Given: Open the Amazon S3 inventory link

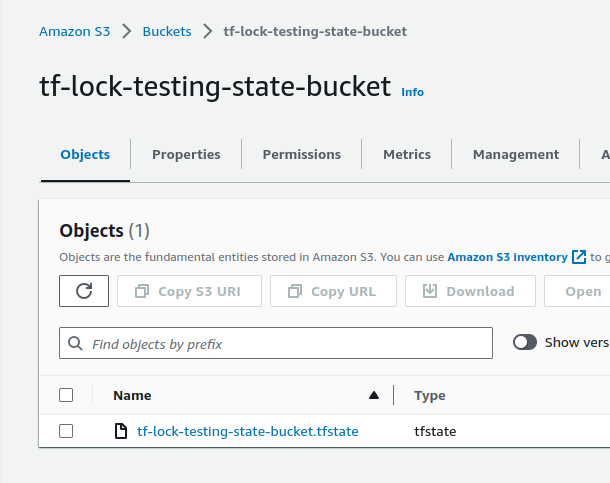Looking at the screenshot, I should click(507, 257).
